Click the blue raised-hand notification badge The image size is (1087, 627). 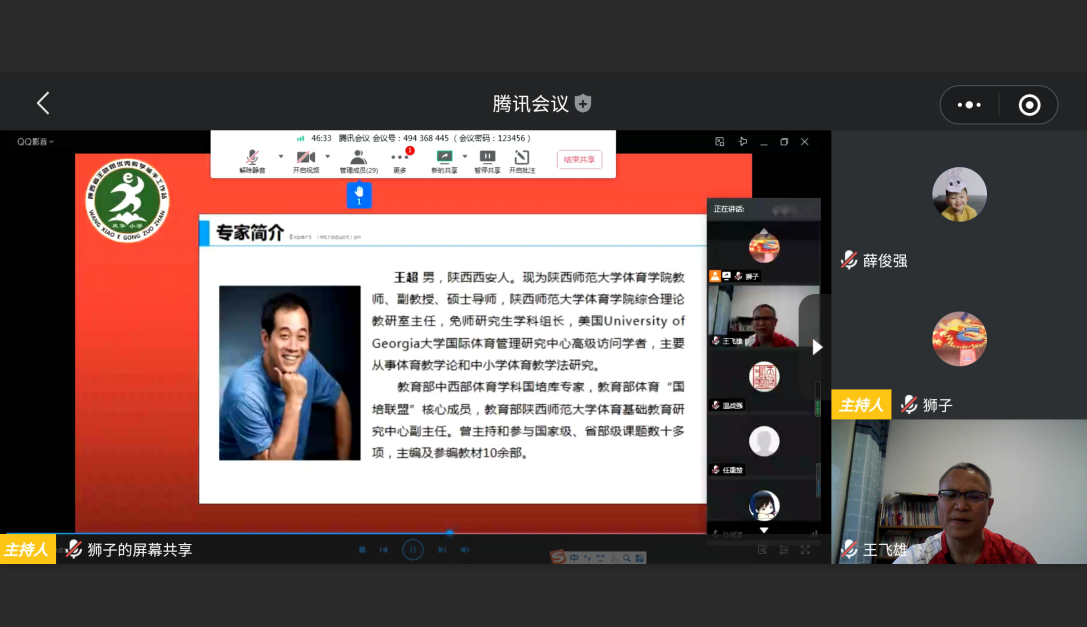click(x=359, y=195)
